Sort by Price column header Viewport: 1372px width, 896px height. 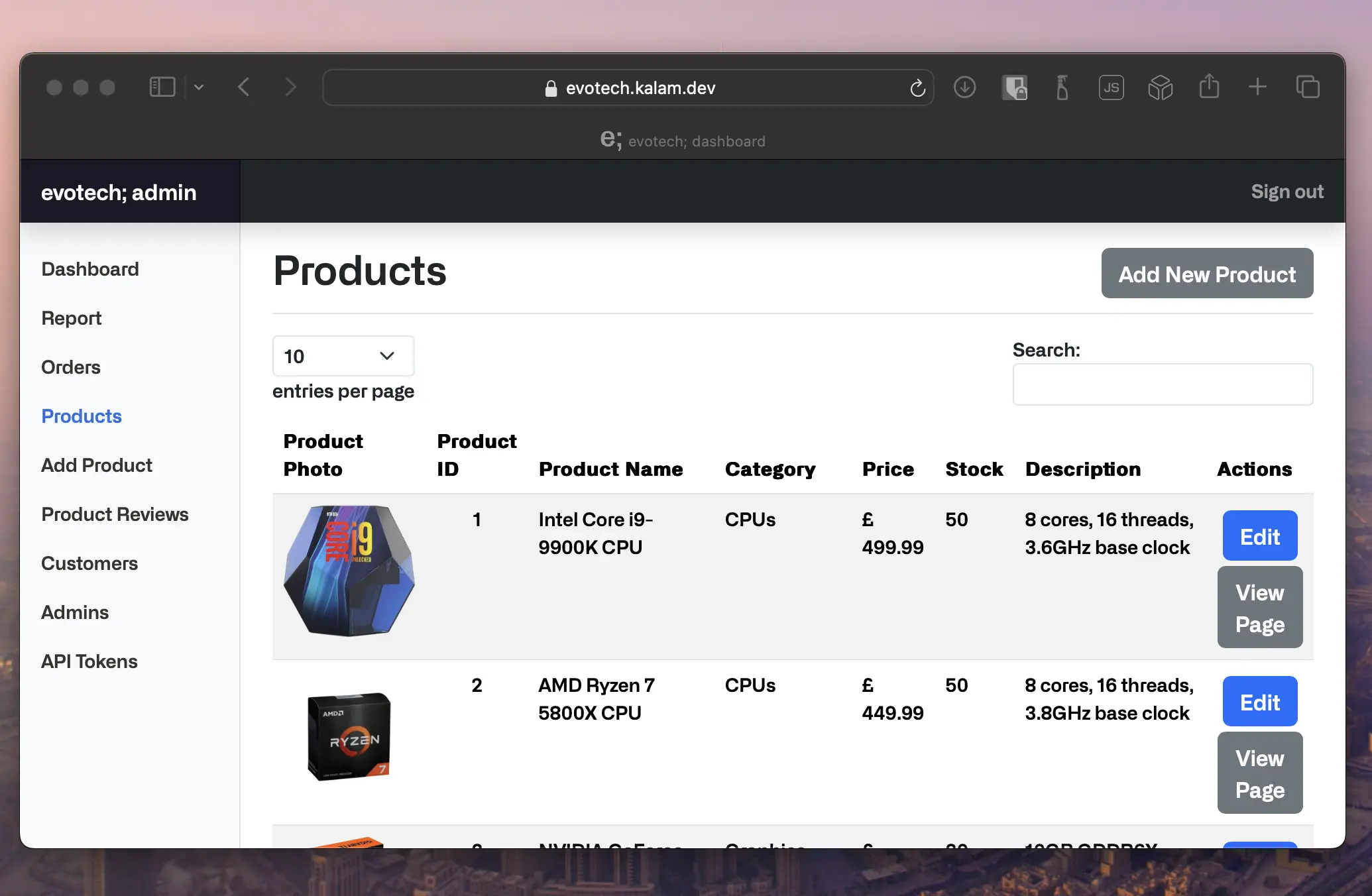pos(887,469)
